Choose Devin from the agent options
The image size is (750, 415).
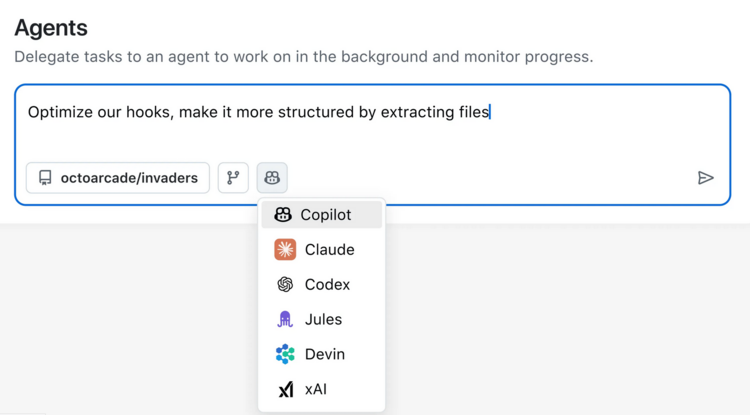pyautogui.click(x=324, y=354)
